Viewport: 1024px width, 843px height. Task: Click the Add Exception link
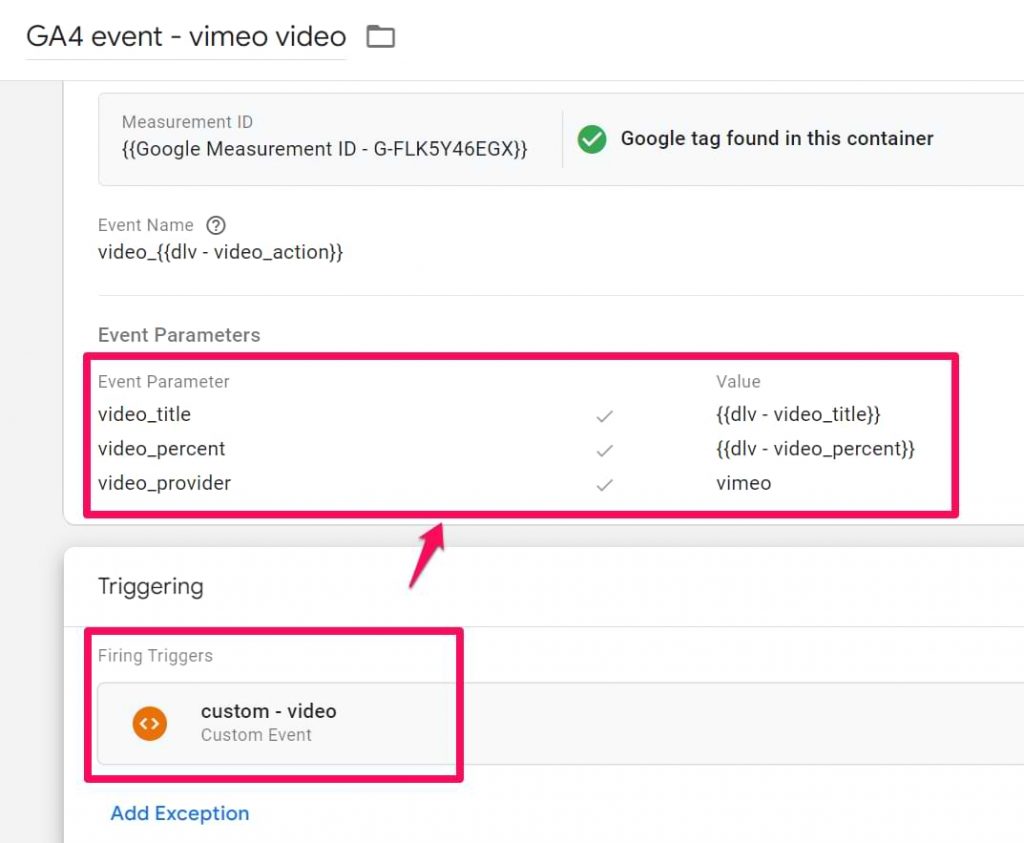tap(179, 813)
